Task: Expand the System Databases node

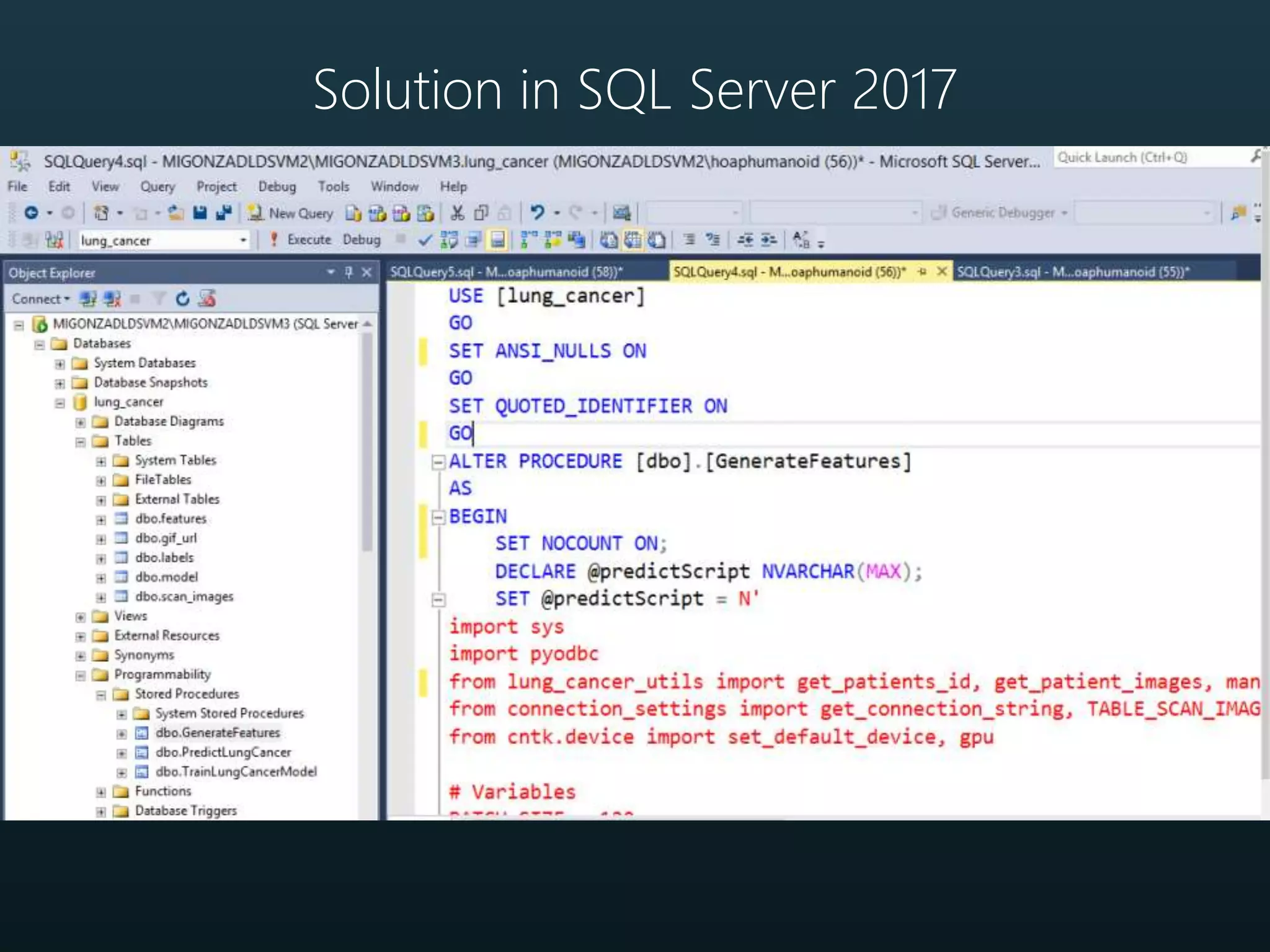Action: coord(60,364)
